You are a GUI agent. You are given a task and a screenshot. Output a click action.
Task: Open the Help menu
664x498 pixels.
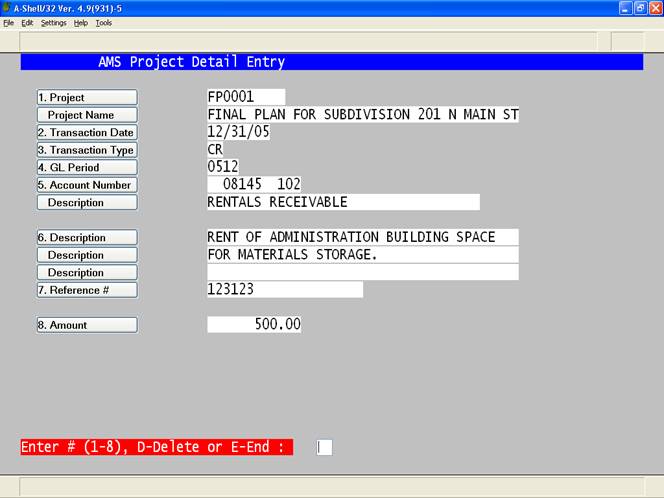pos(80,23)
